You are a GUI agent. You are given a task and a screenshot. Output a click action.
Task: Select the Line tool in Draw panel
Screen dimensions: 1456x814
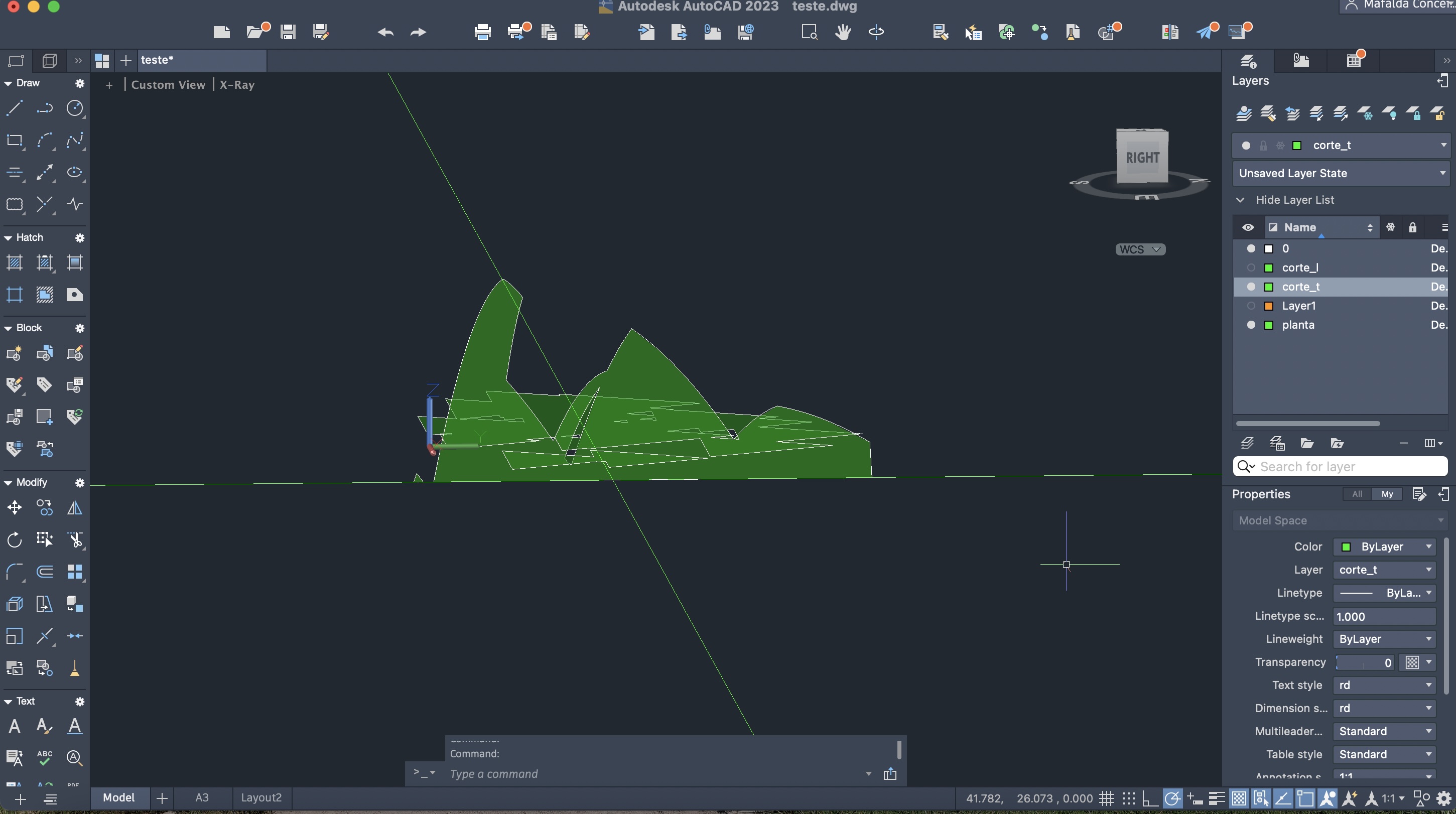(x=14, y=108)
